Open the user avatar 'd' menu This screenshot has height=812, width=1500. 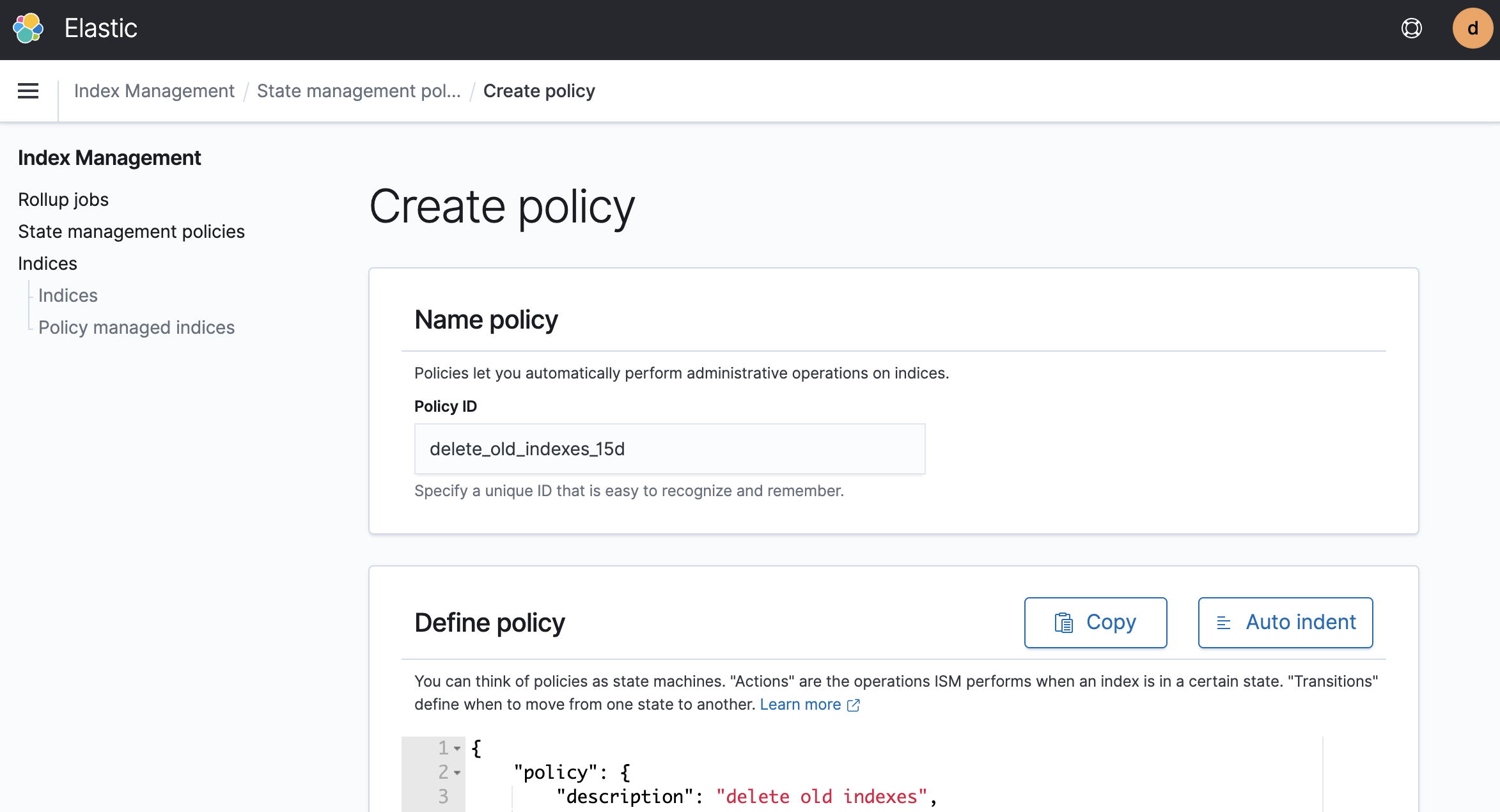point(1472,28)
